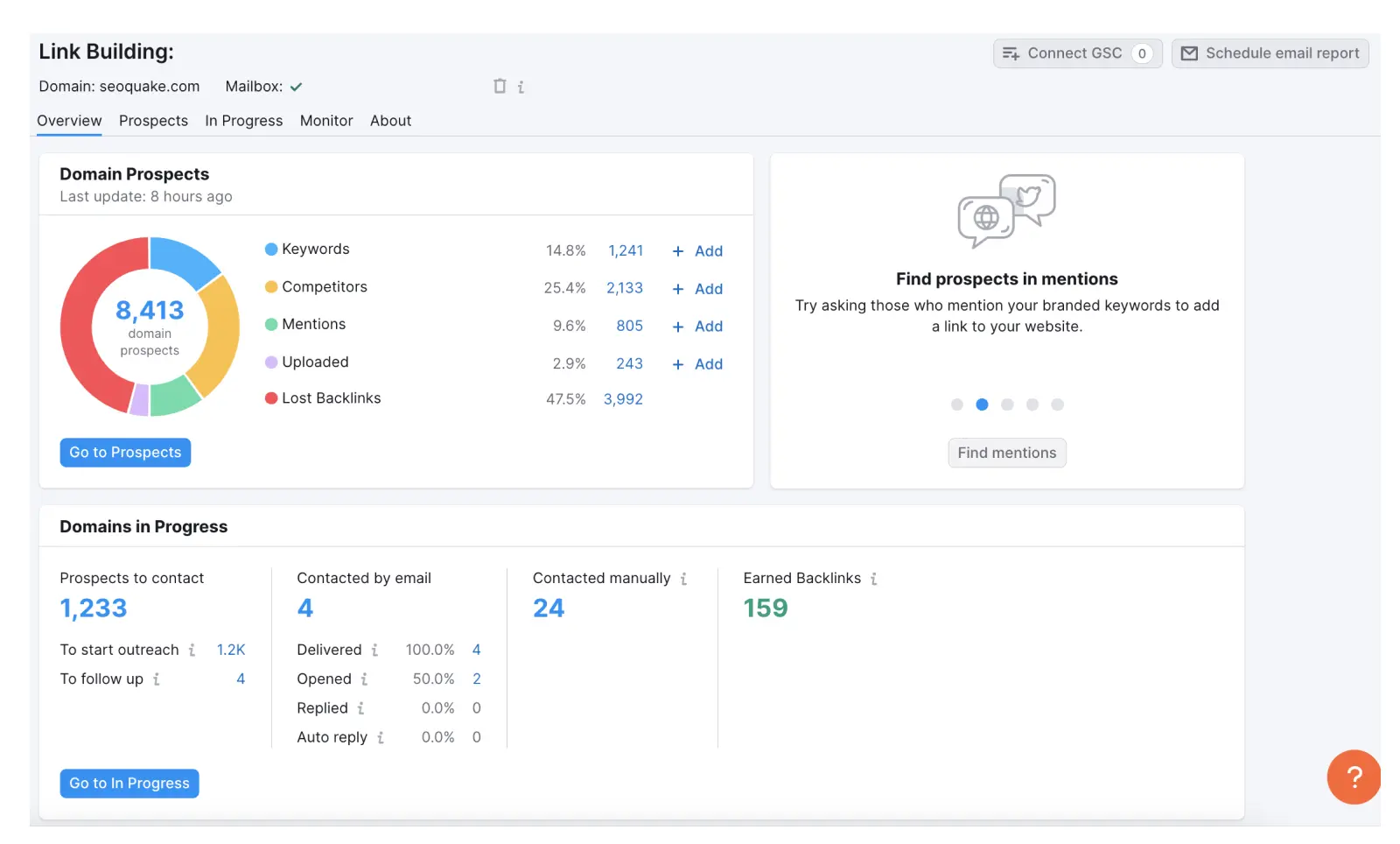
Task: Click the Connect GSC icon button
Action: pos(1011,53)
